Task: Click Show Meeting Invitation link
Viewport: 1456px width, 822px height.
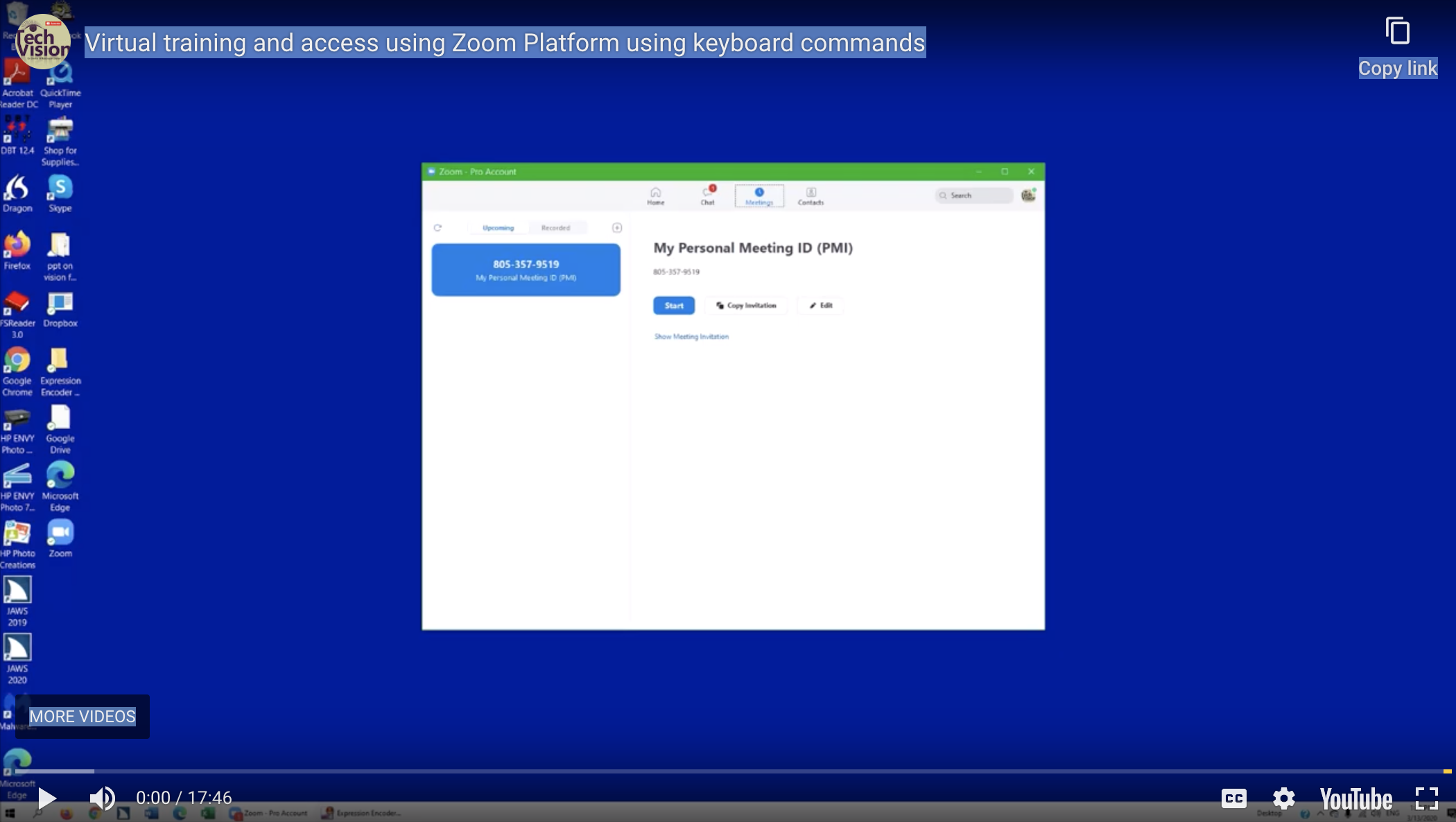Action: pyautogui.click(x=691, y=337)
